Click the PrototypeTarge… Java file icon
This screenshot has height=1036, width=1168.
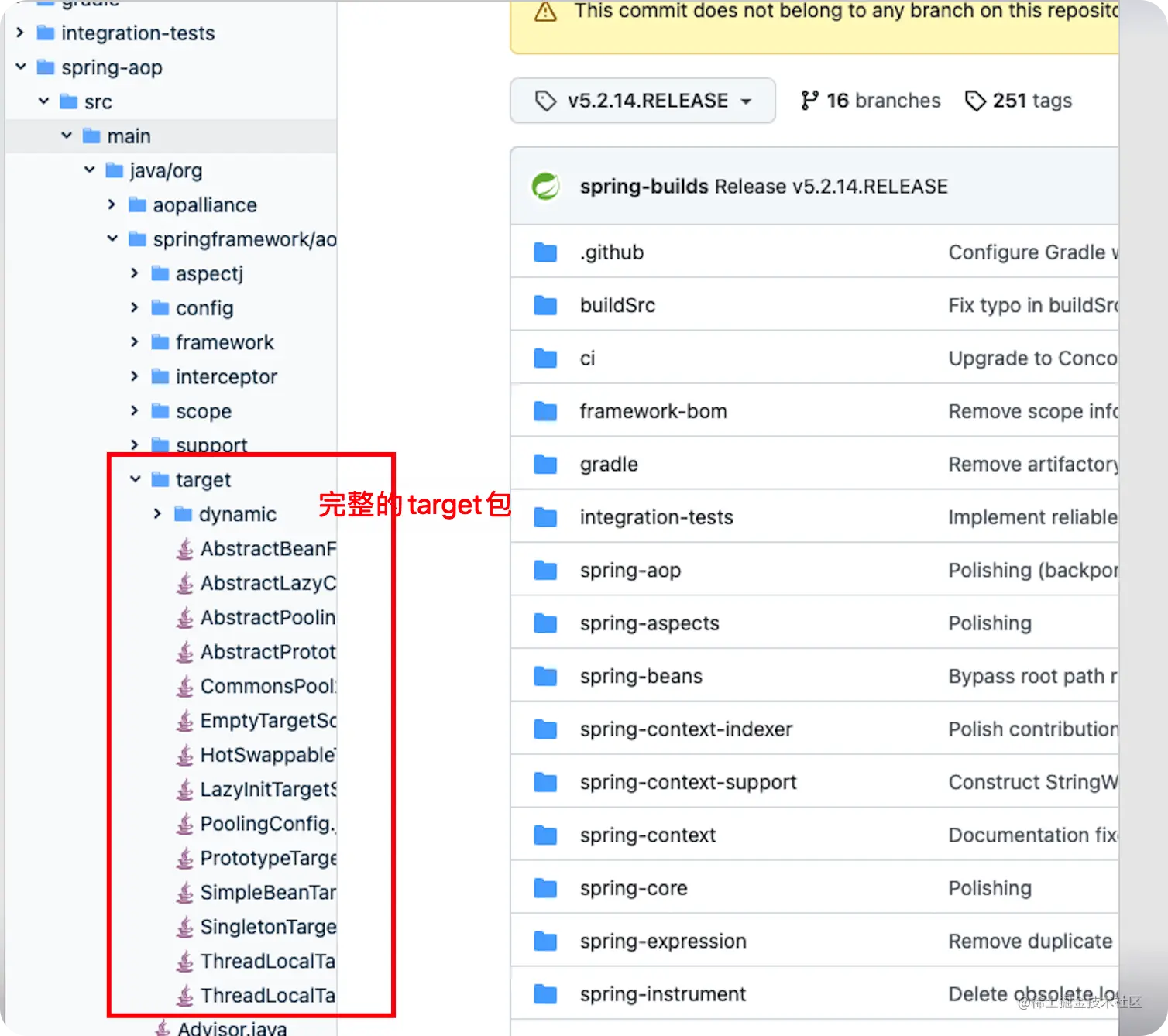tap(184, 858)
